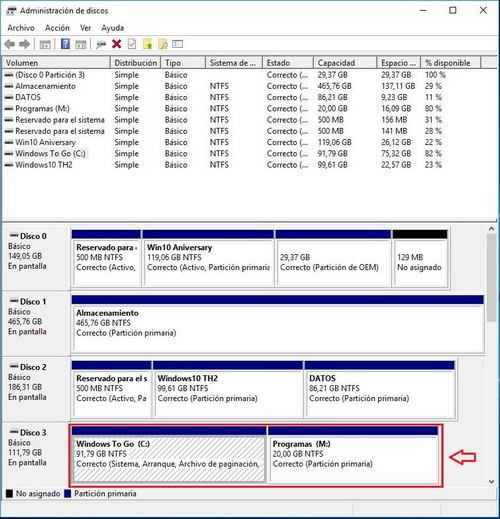Select the Windows10 TH2 row in the volume list

click(x=242, y=165)
